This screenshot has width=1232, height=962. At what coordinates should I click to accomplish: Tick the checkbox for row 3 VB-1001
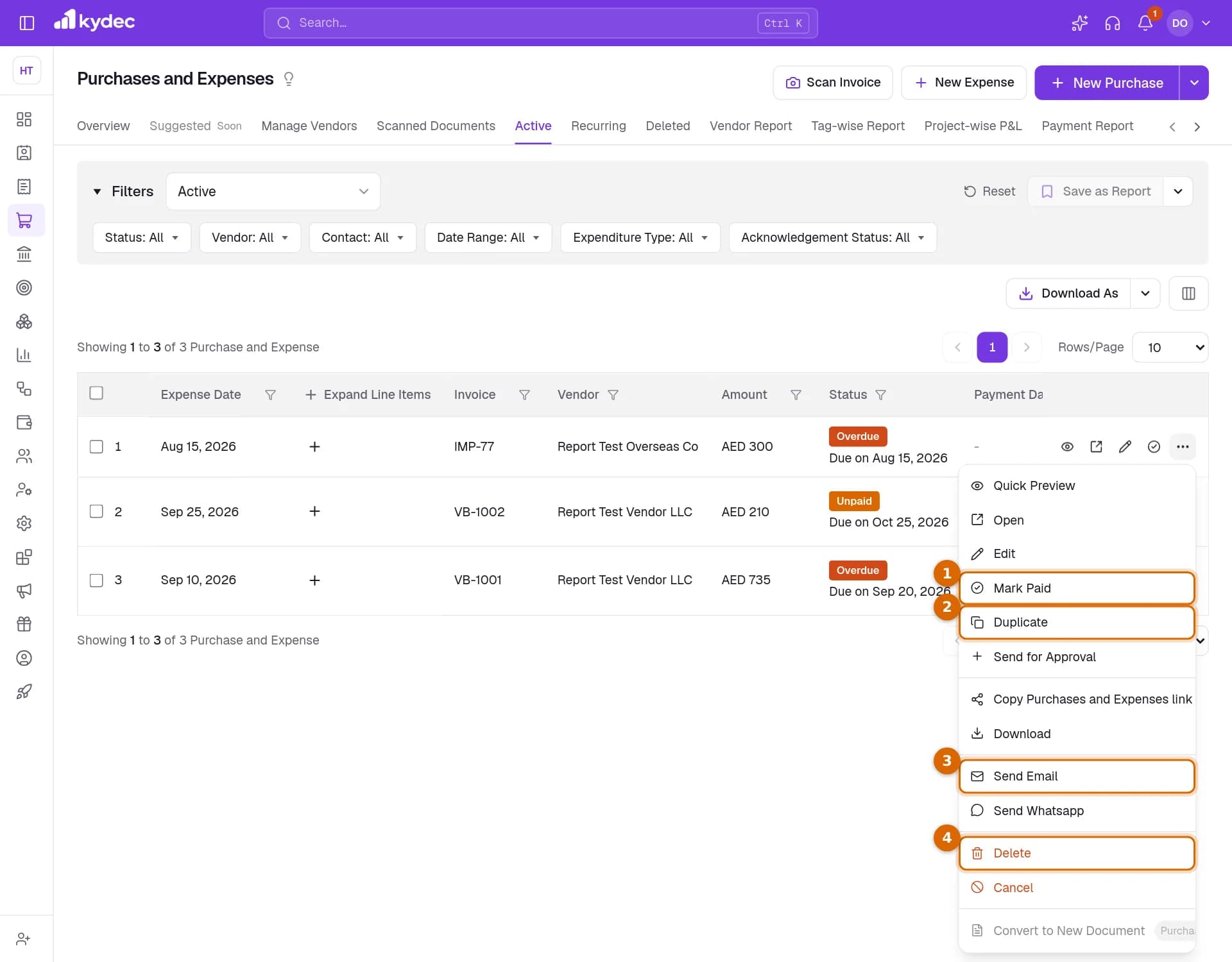[96, 580]
